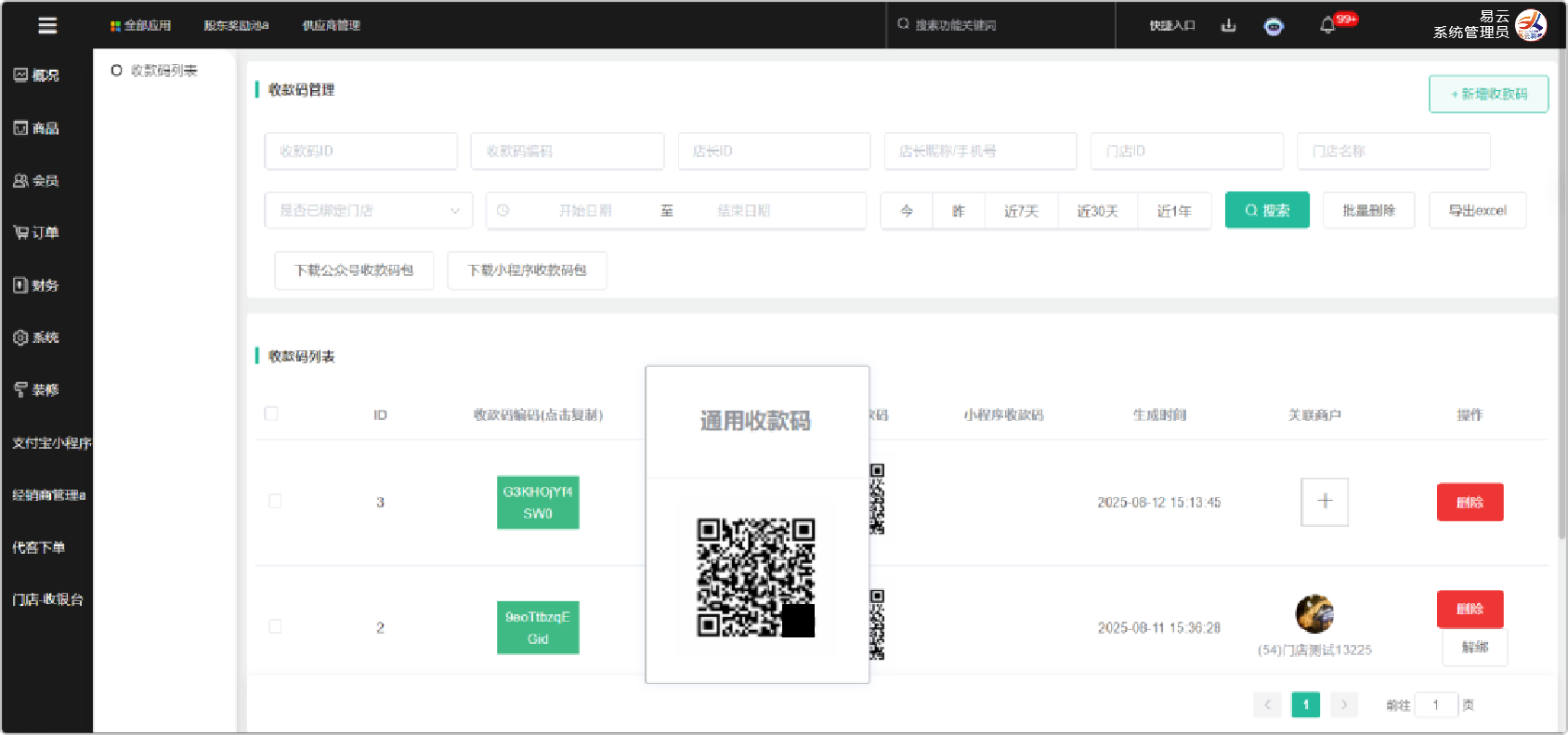The width and height of the screenshot is (1568, 735).
Task: Click the 导出excel button
Action: (x=1477, y=211)
